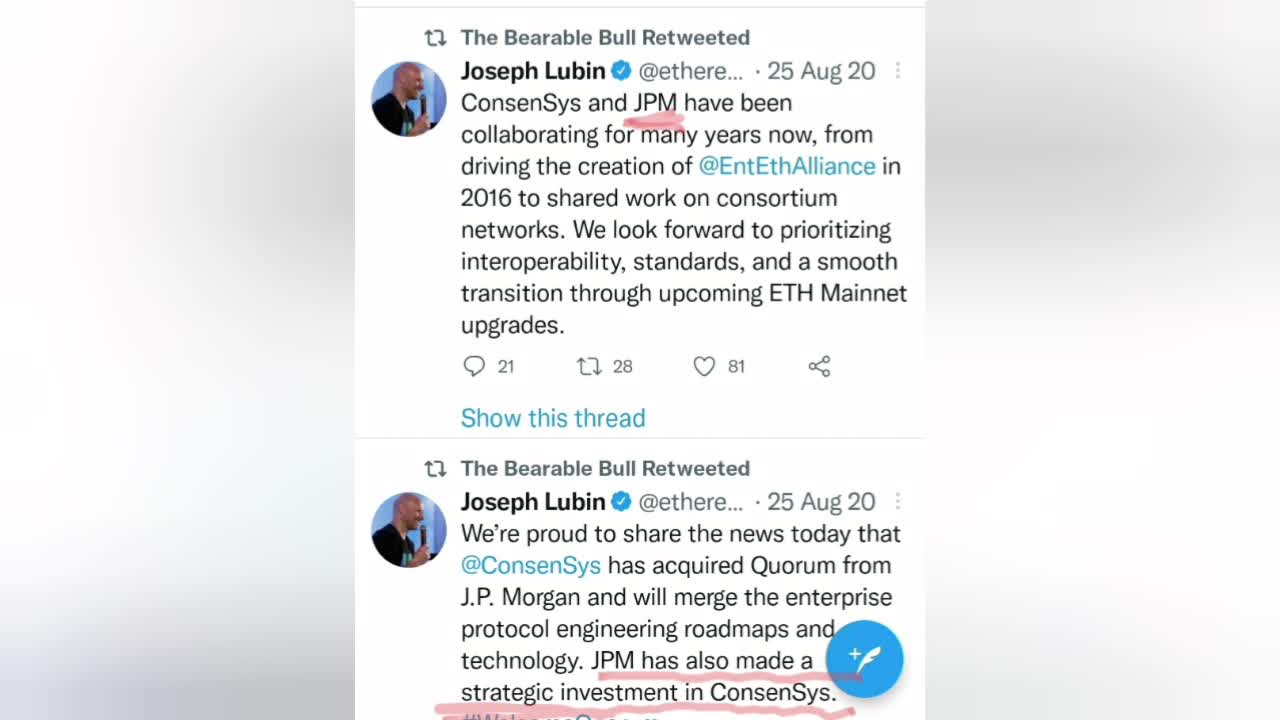
Task: Open Joseph Lubin avatar on second tweet
Action: [409, 530]
